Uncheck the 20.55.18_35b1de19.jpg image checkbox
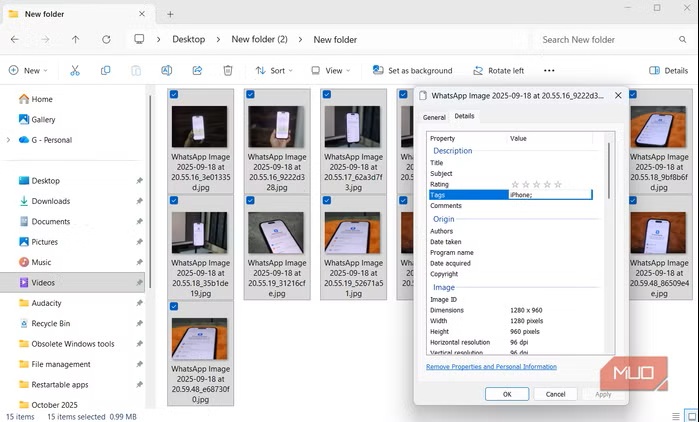This screenshot has width=699, height=422. pyautogui.click(x=176, y=201)
